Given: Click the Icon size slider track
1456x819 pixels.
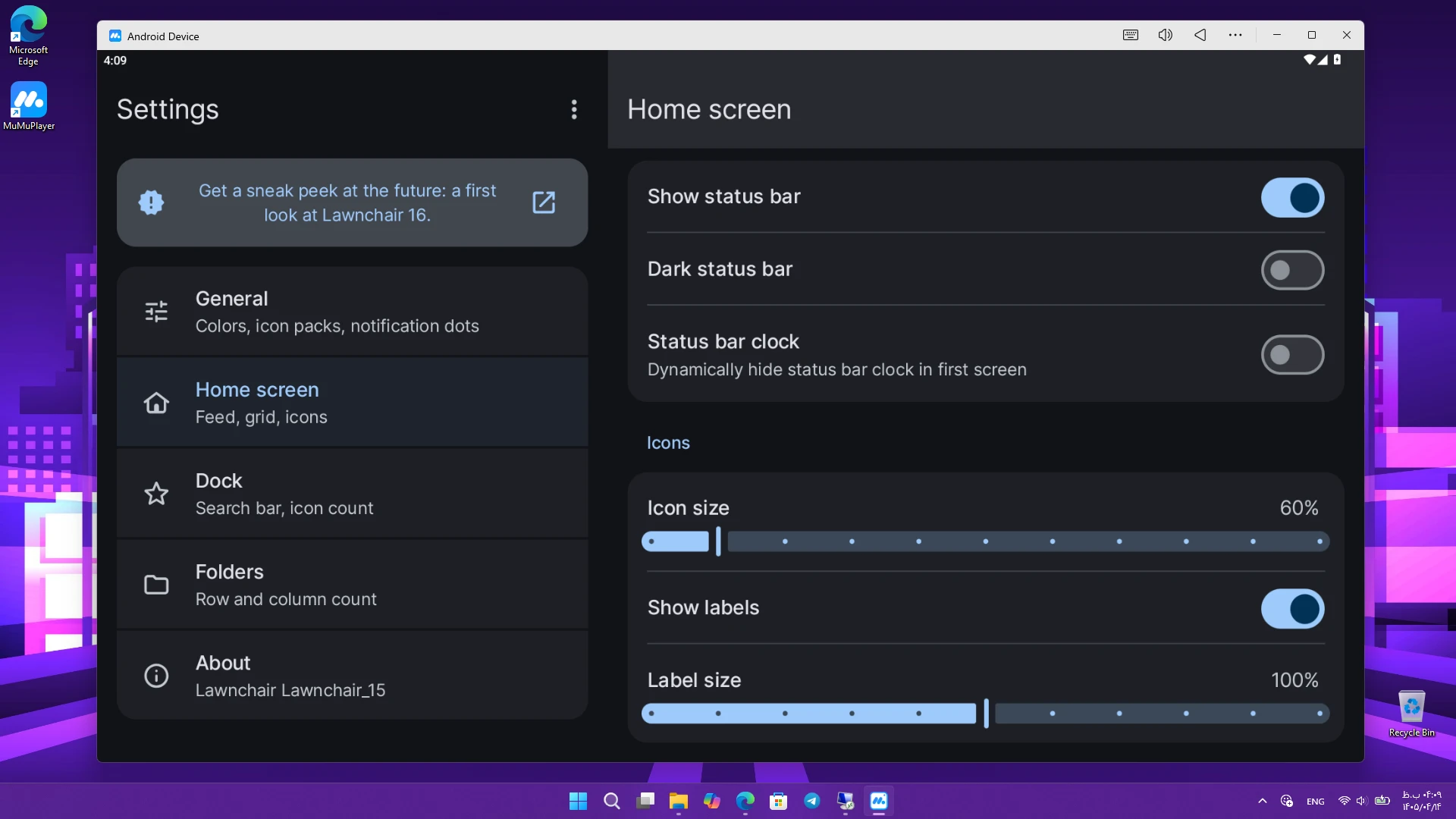Looking at the screenshot, I should tap(985, 541).
